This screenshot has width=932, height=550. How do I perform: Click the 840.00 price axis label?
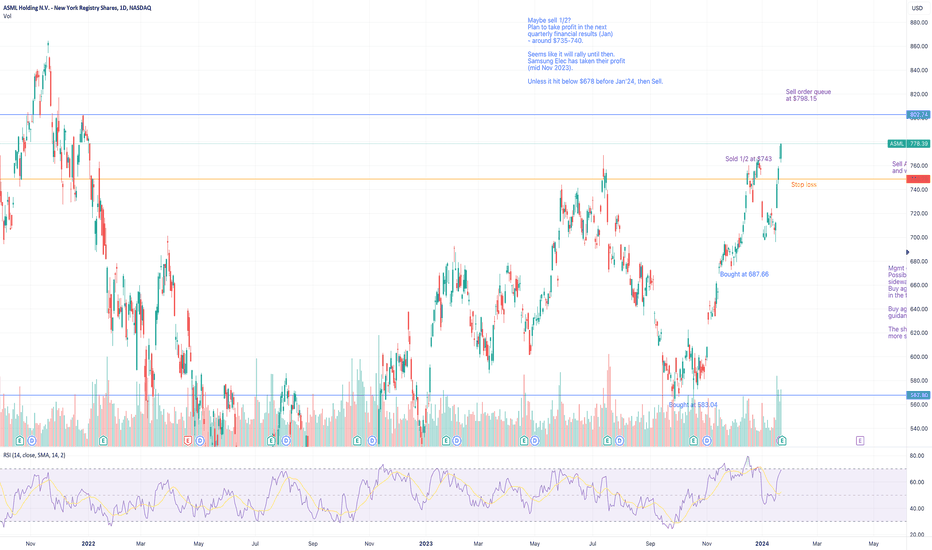[x=918, y=70]
